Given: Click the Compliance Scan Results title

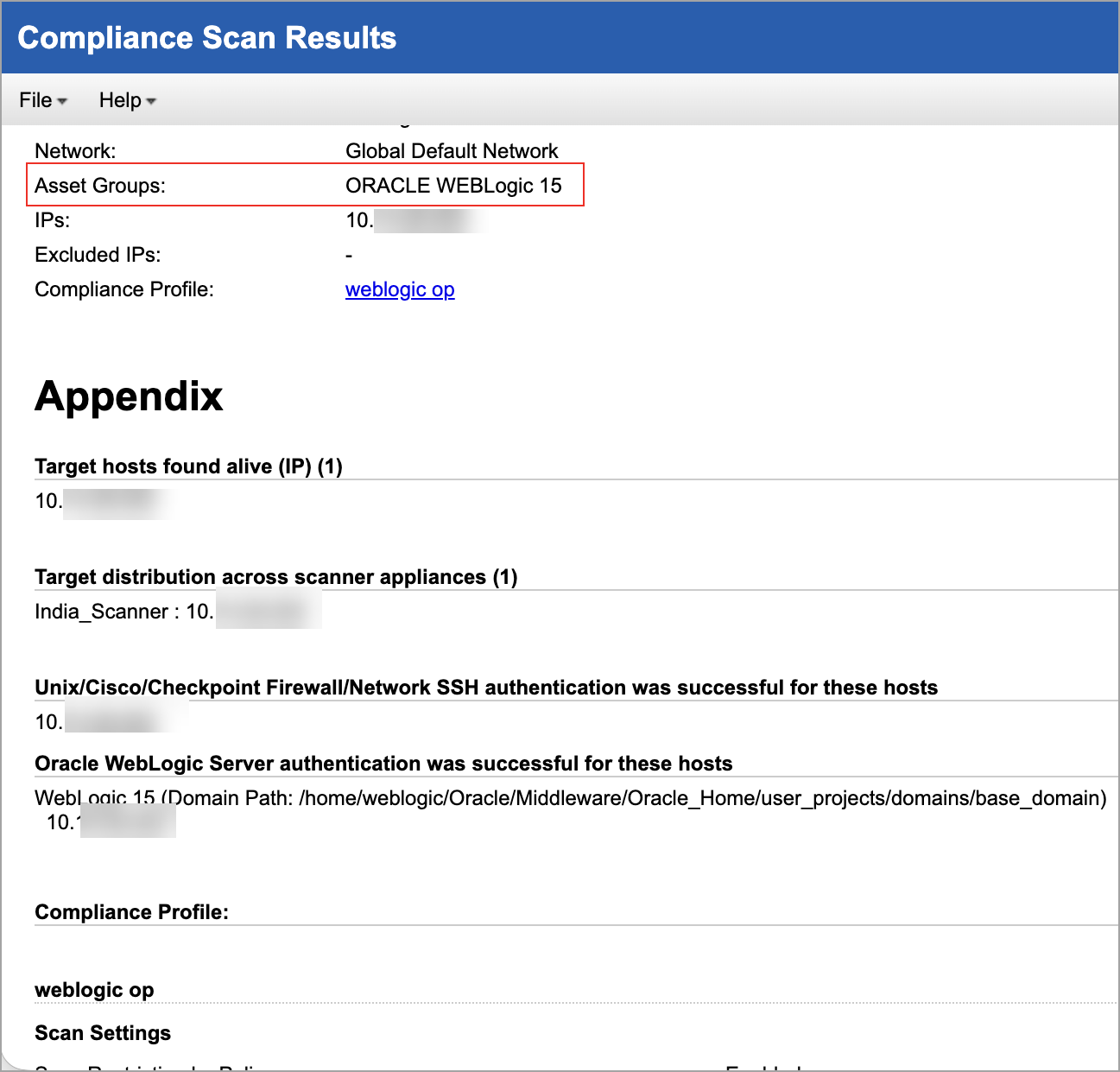Looking at the screenshot, I should 207,38.
